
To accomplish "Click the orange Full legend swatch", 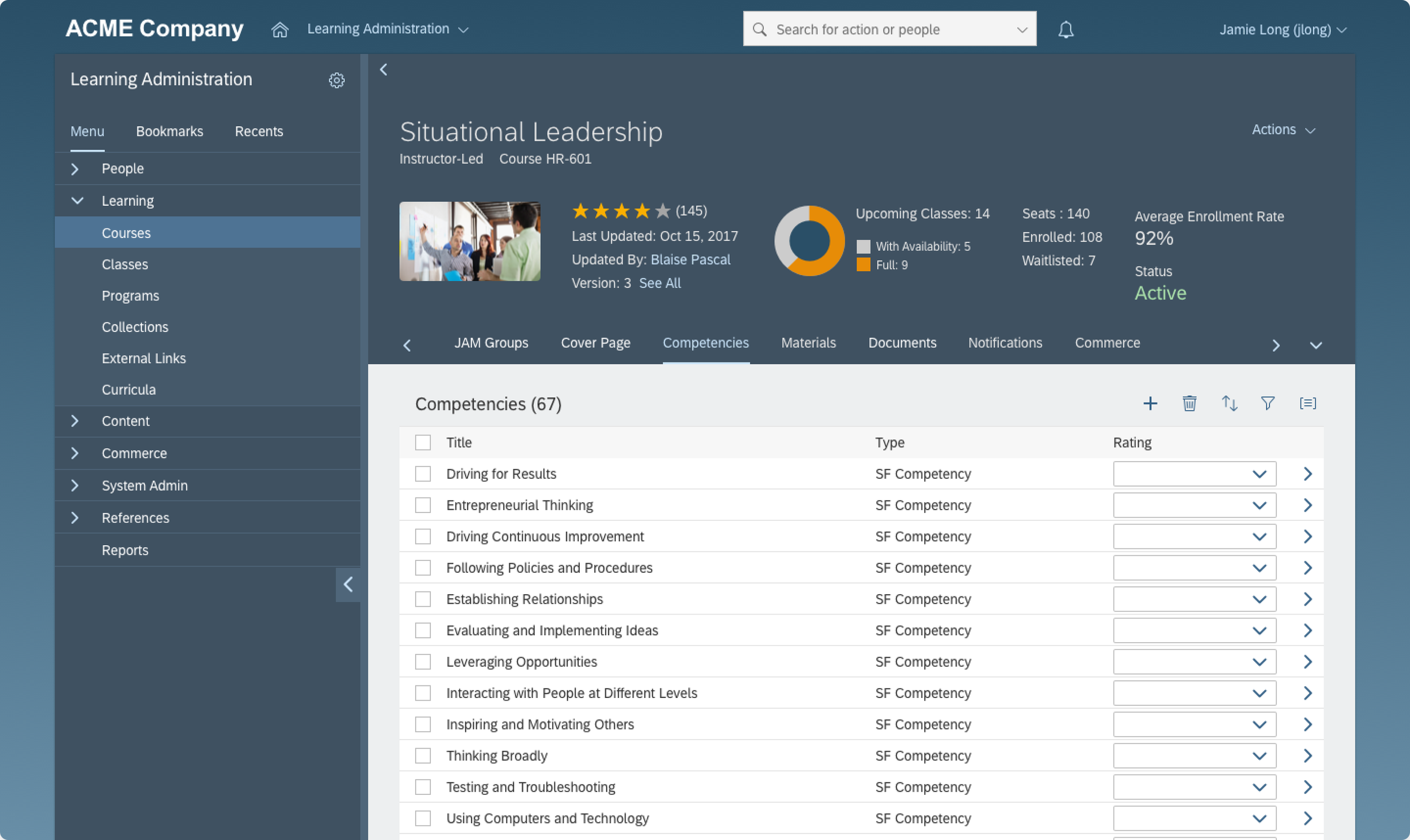I will pos(863,265).
